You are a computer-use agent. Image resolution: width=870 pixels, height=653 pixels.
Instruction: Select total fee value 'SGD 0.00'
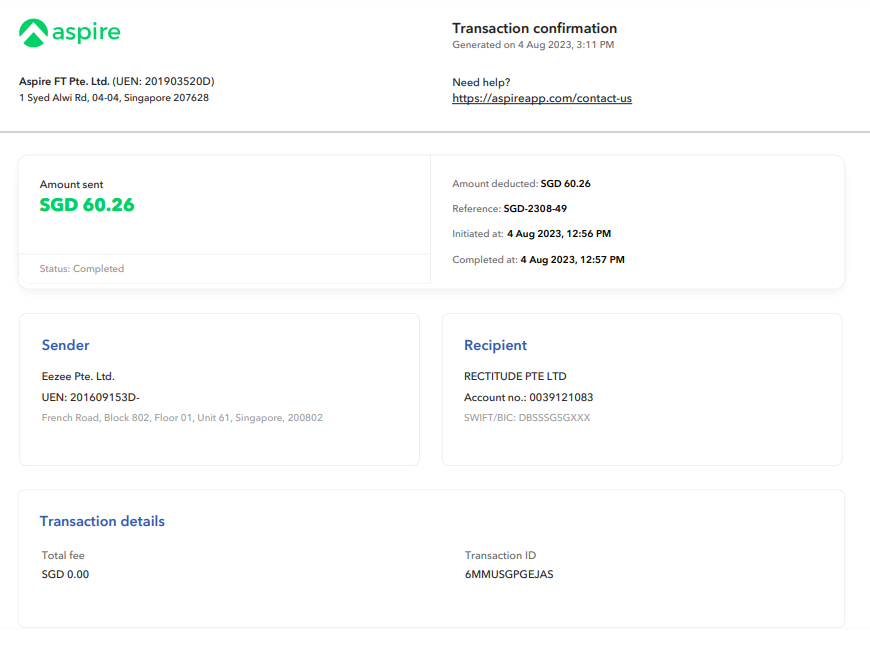tap(65, 574)
